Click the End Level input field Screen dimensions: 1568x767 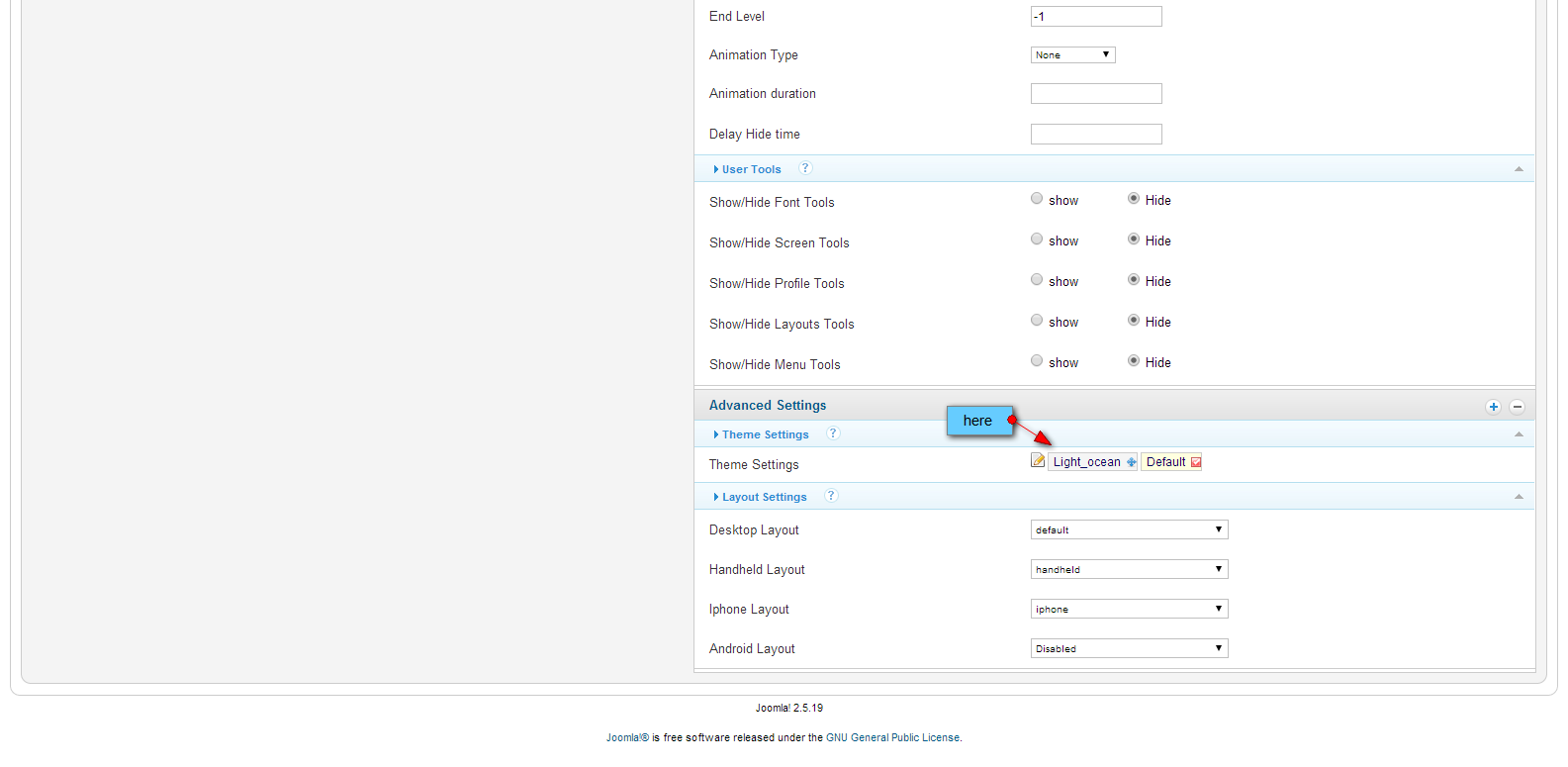tap(1096, 17)
